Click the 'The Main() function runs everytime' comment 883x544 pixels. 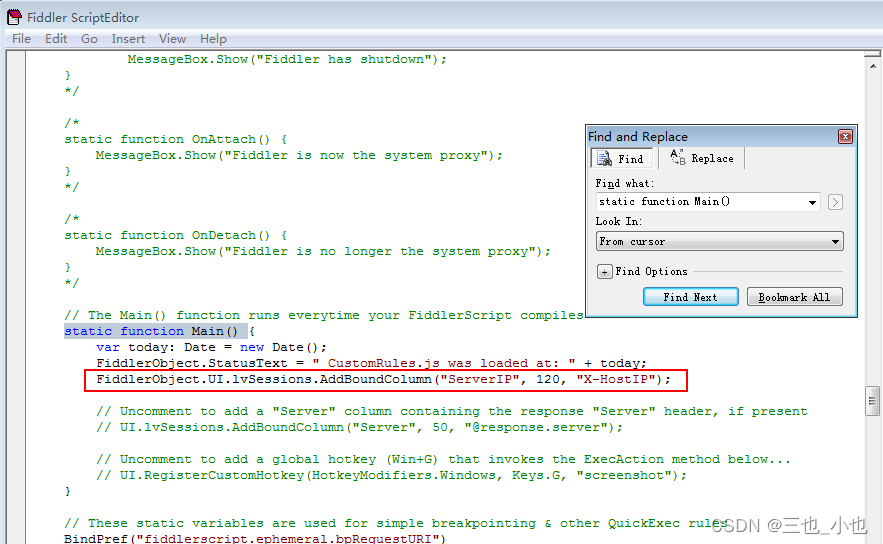[324, 315]
